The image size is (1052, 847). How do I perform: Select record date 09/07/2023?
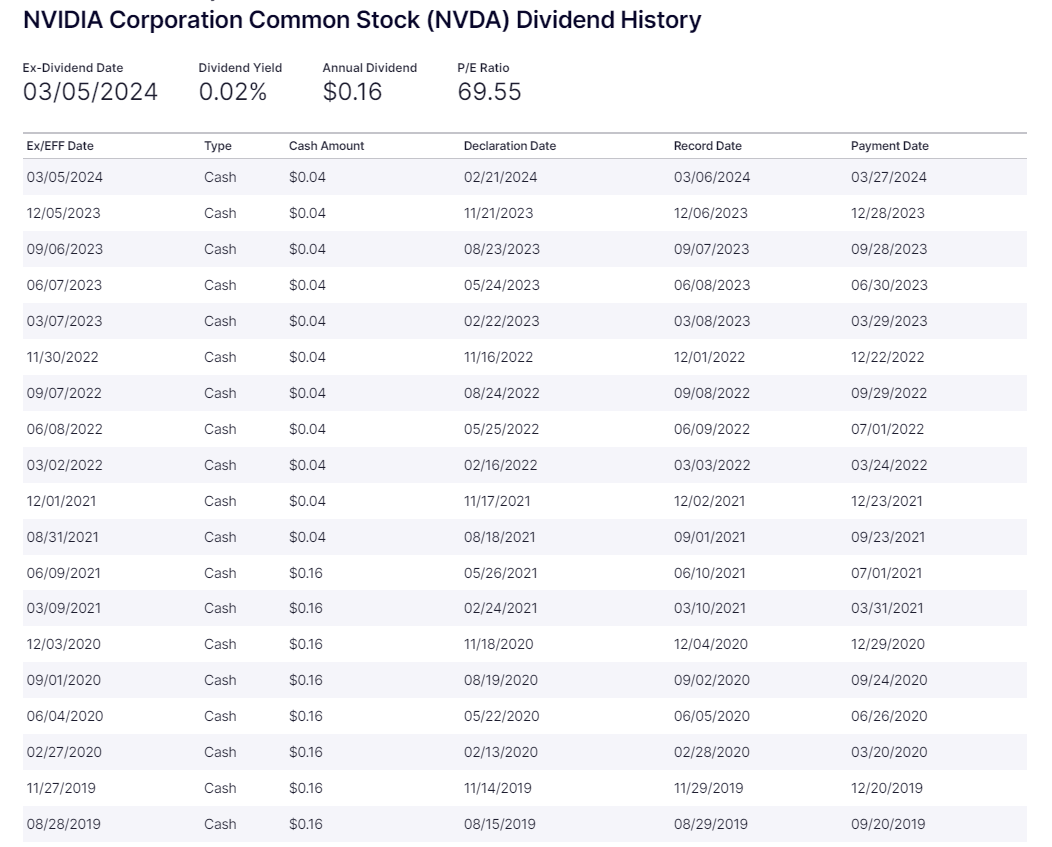(x=712, y=249)
